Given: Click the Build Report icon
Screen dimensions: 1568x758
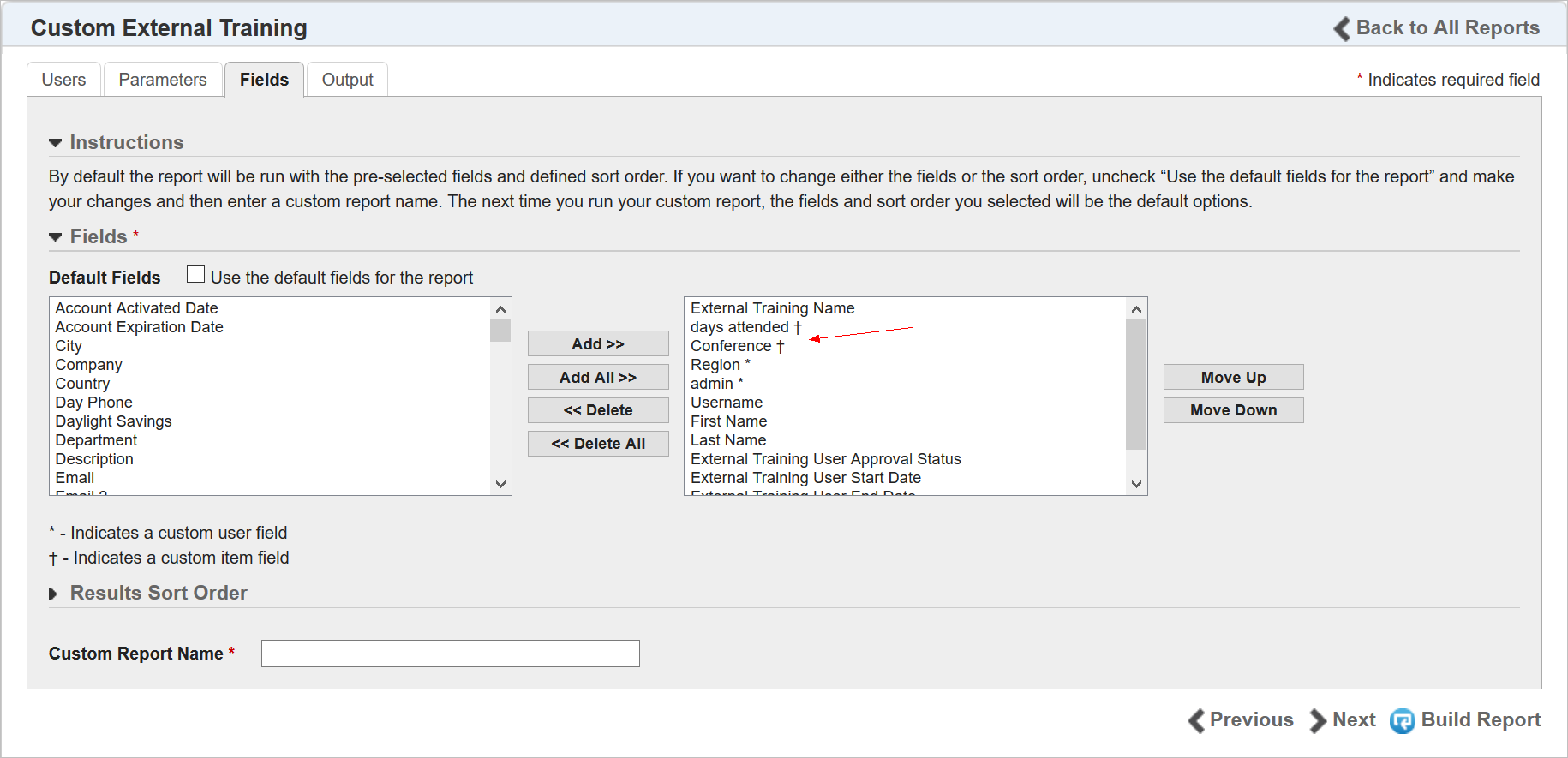Looking at the screenshot, I should coord(1402,721).
